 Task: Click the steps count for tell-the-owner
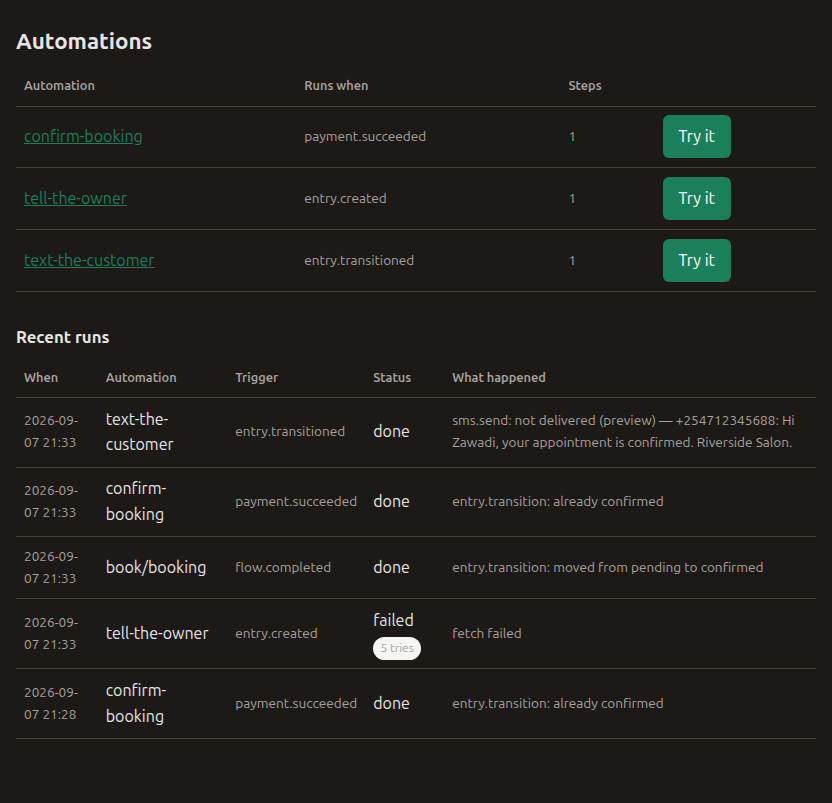point(572,198)
